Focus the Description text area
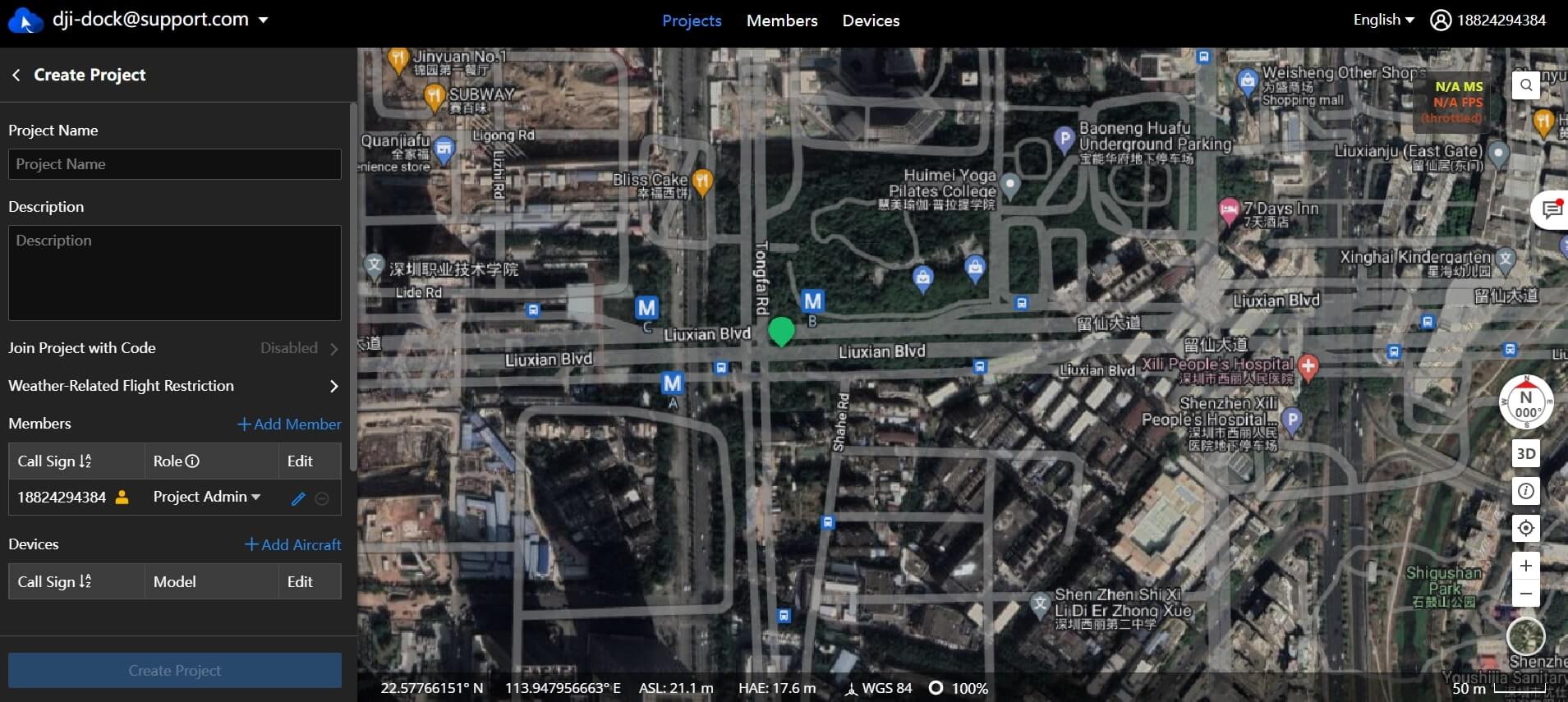The width and height of the screenshot is (1568, 702). pos(175,273)
